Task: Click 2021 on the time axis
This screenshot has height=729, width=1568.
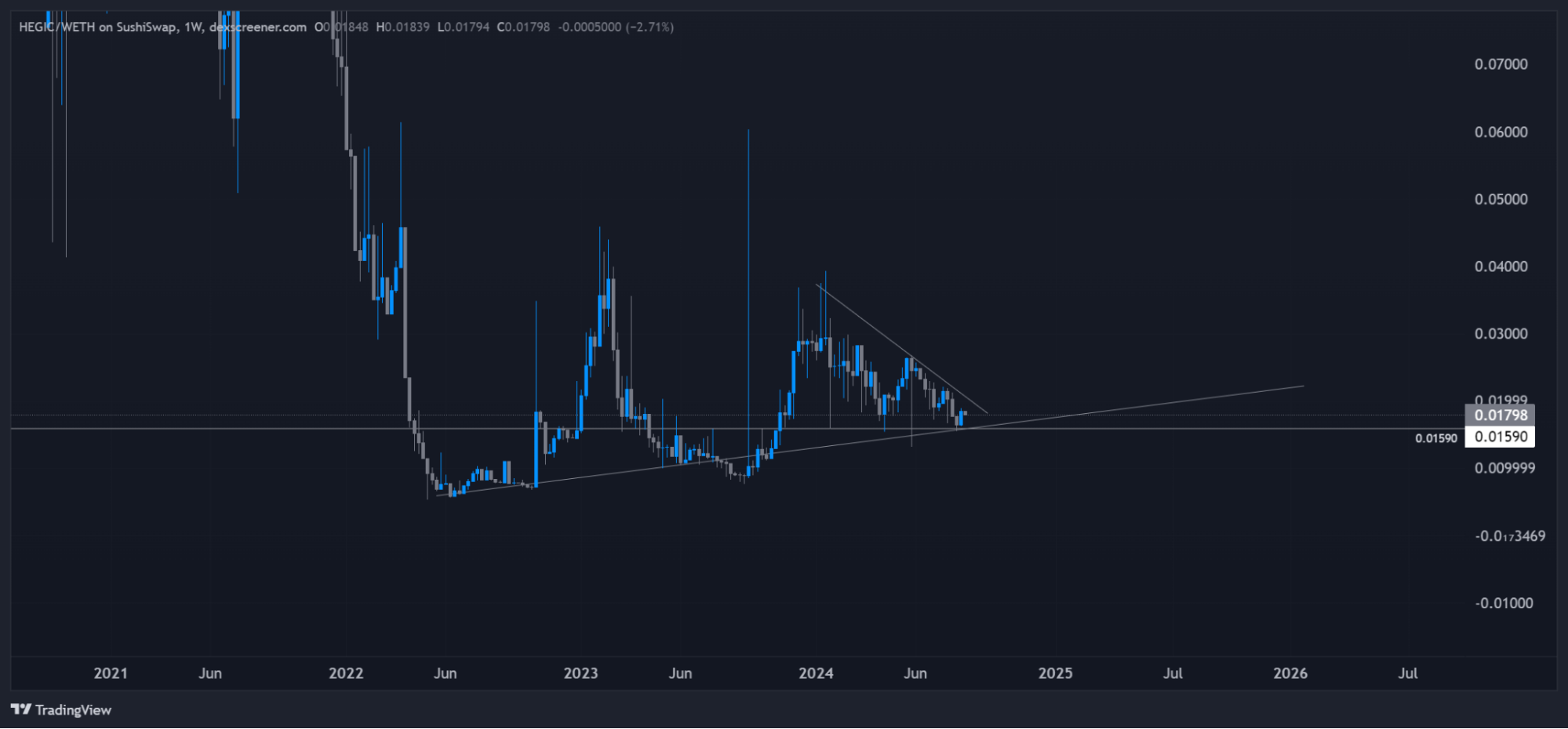Action: point(111,673)
